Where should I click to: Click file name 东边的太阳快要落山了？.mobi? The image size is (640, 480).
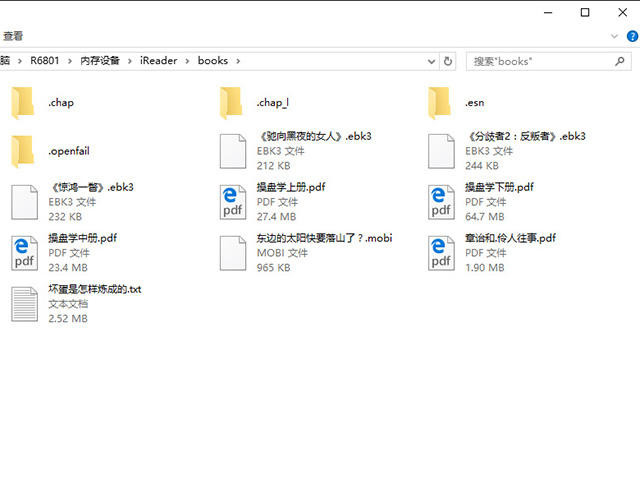(324, 238)
